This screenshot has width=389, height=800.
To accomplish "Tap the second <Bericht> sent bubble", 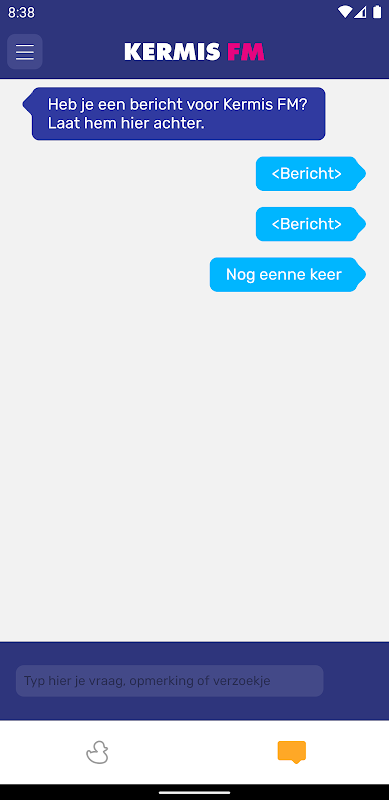I will (311, 224).
